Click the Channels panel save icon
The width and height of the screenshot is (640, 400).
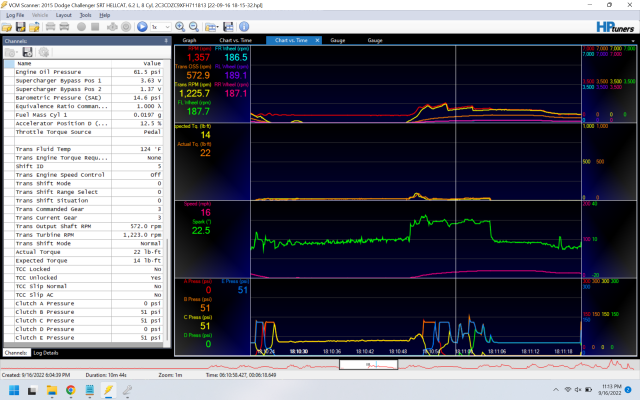pos(27,52)
